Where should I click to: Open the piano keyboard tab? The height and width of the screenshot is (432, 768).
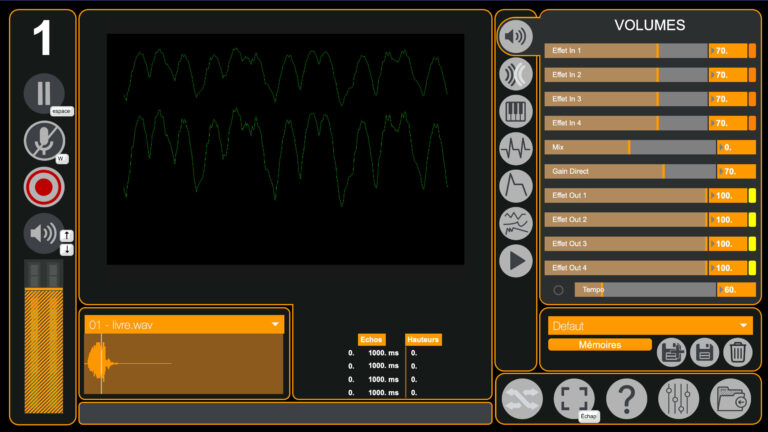click(x=516, y=111)
